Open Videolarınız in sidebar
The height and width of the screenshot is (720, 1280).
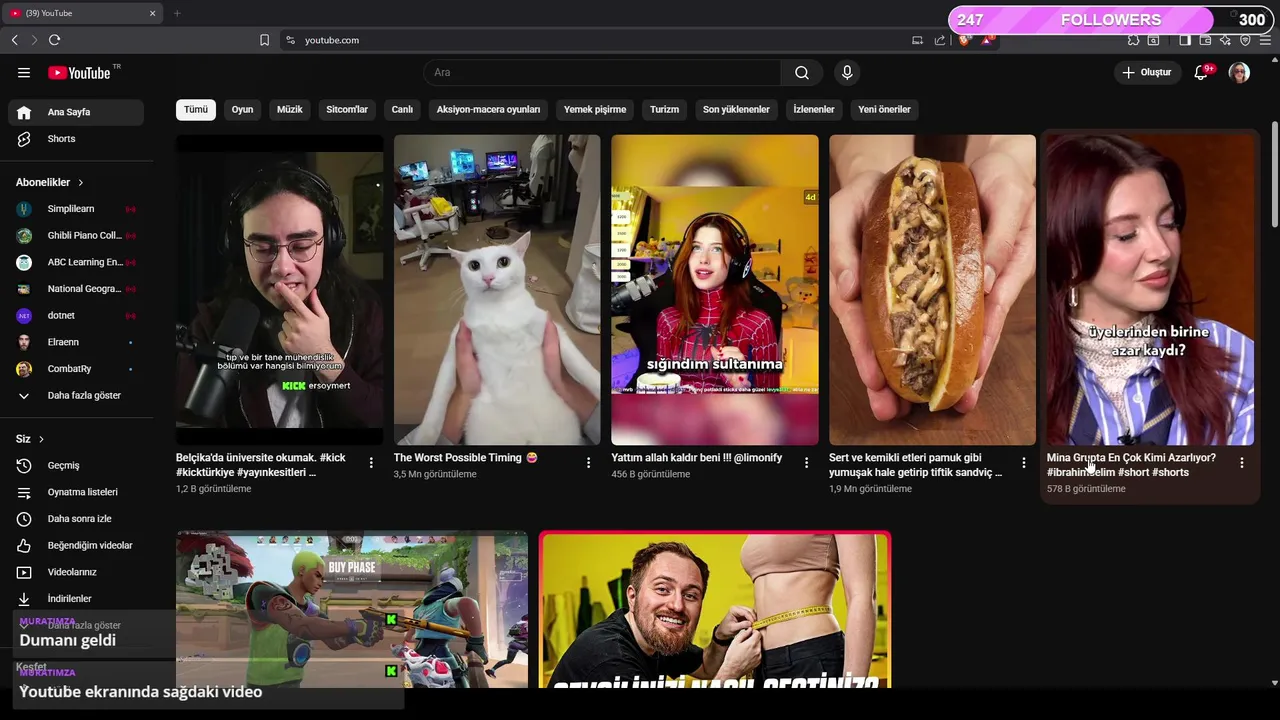(x=76, y=572)
